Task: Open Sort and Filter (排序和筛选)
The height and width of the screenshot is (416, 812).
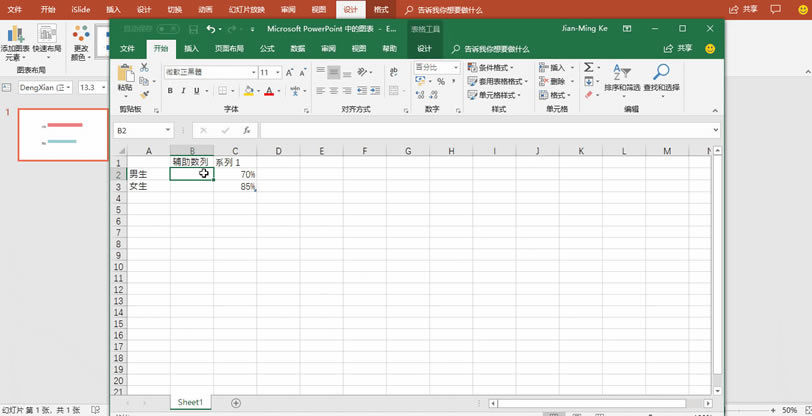Action: [621, 78]
